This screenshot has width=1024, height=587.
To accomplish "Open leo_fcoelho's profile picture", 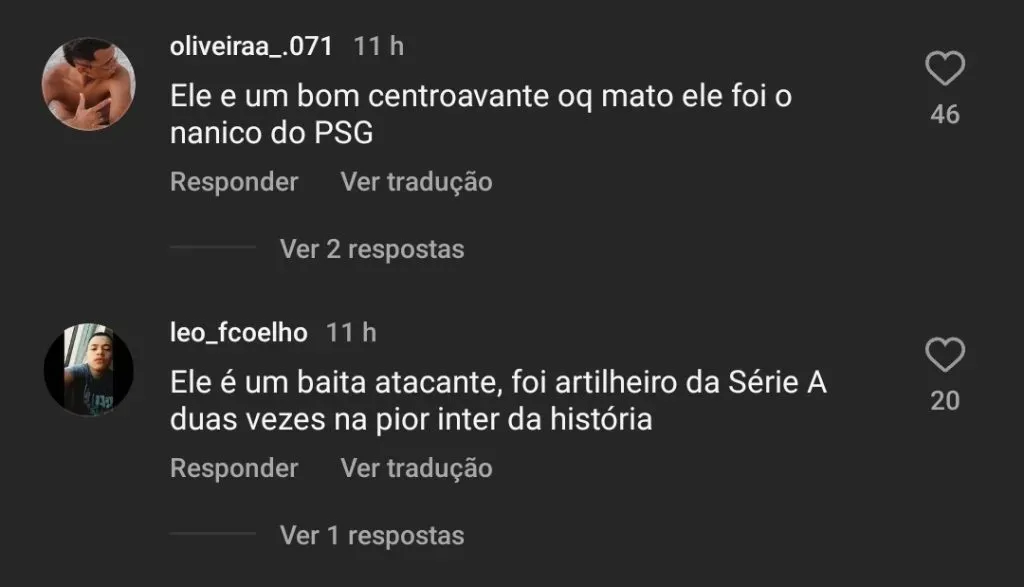I will click(x=88, y=370).
